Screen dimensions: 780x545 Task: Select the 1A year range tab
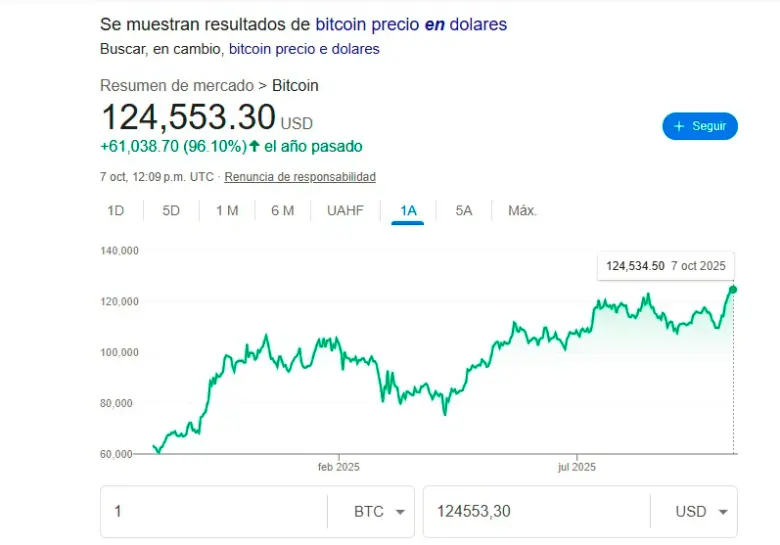pos(408,211)
